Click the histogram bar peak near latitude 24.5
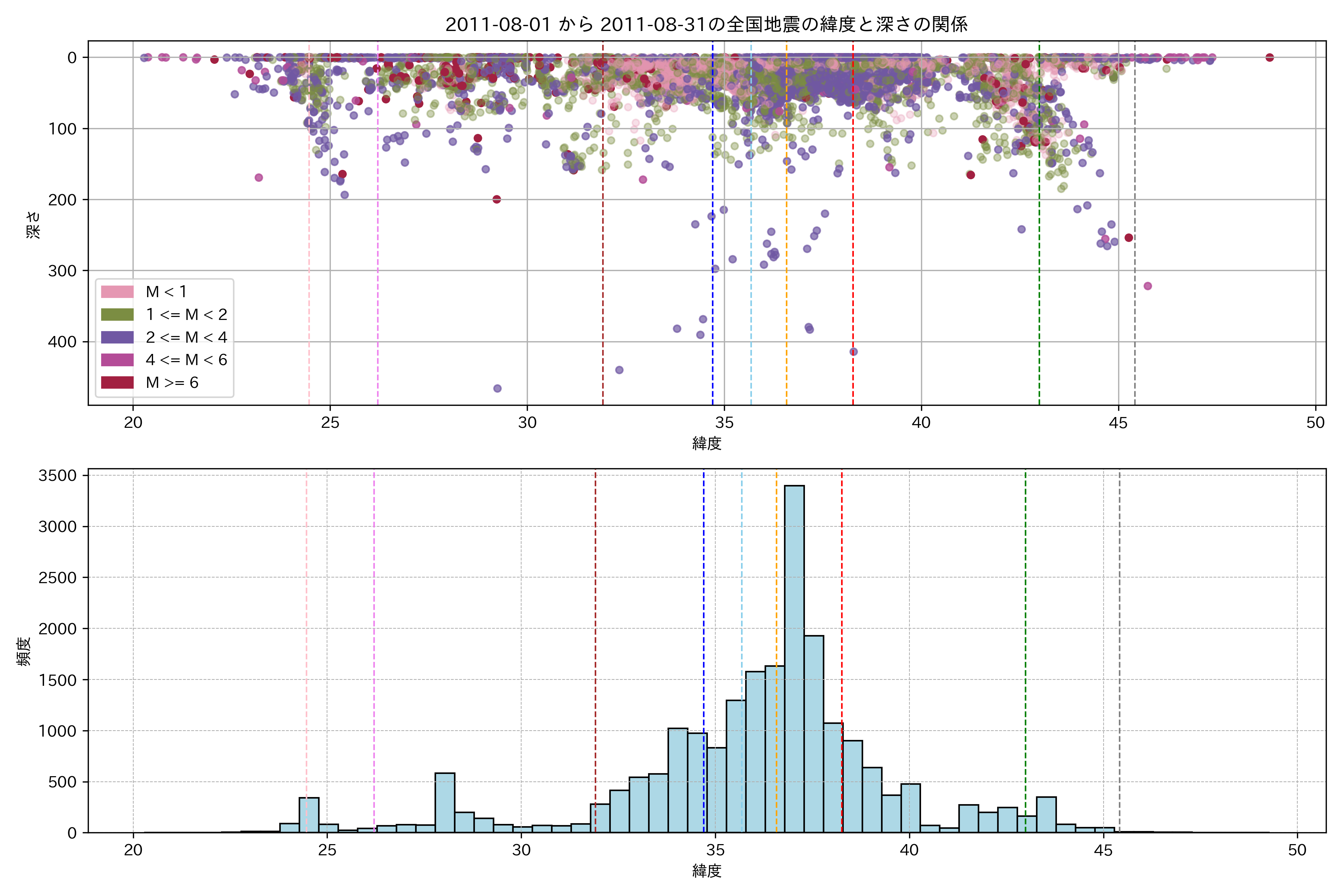The height and width of the screenshot is (896, 1344). click(309, 814)
